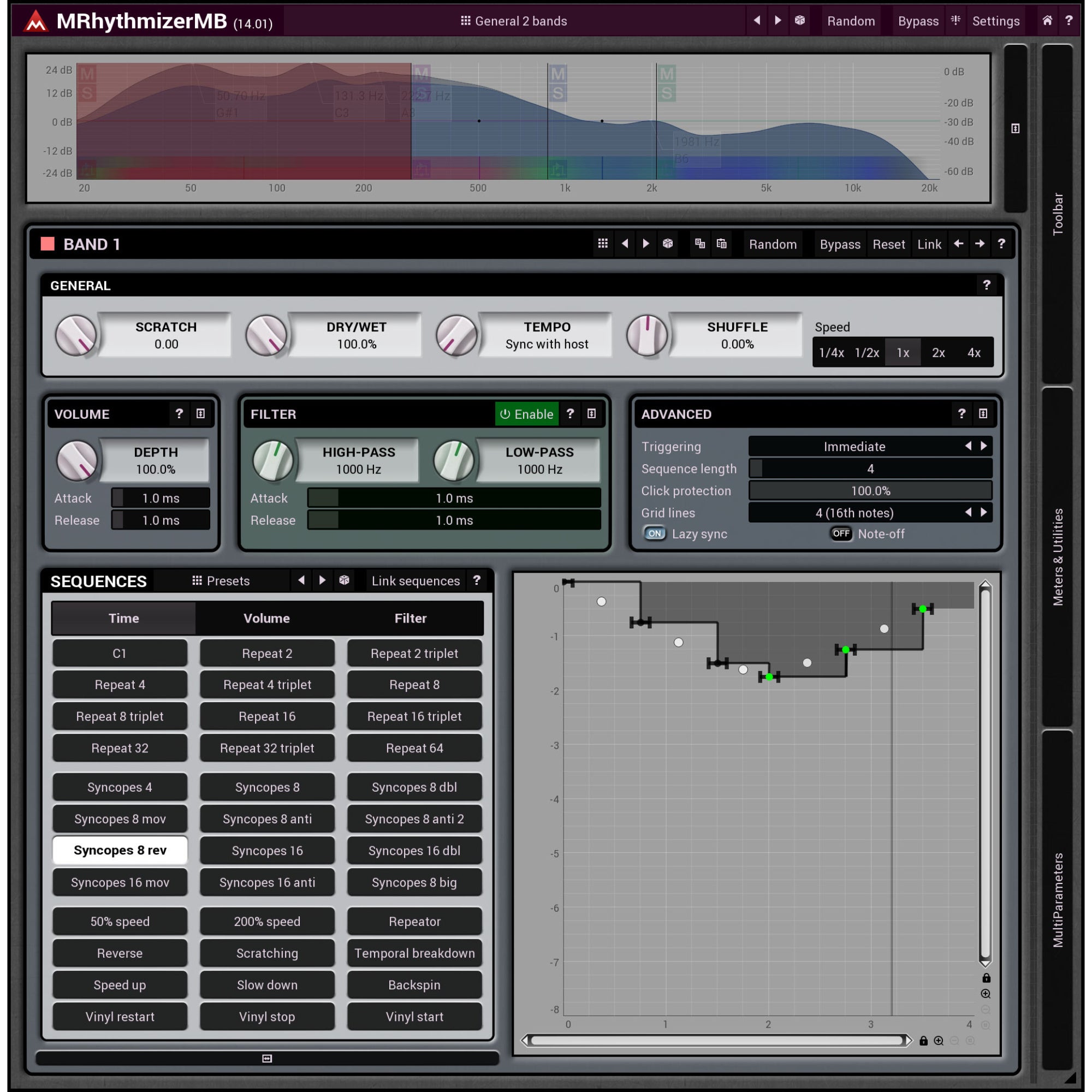Turn on Note-off switch

point(841,533)
